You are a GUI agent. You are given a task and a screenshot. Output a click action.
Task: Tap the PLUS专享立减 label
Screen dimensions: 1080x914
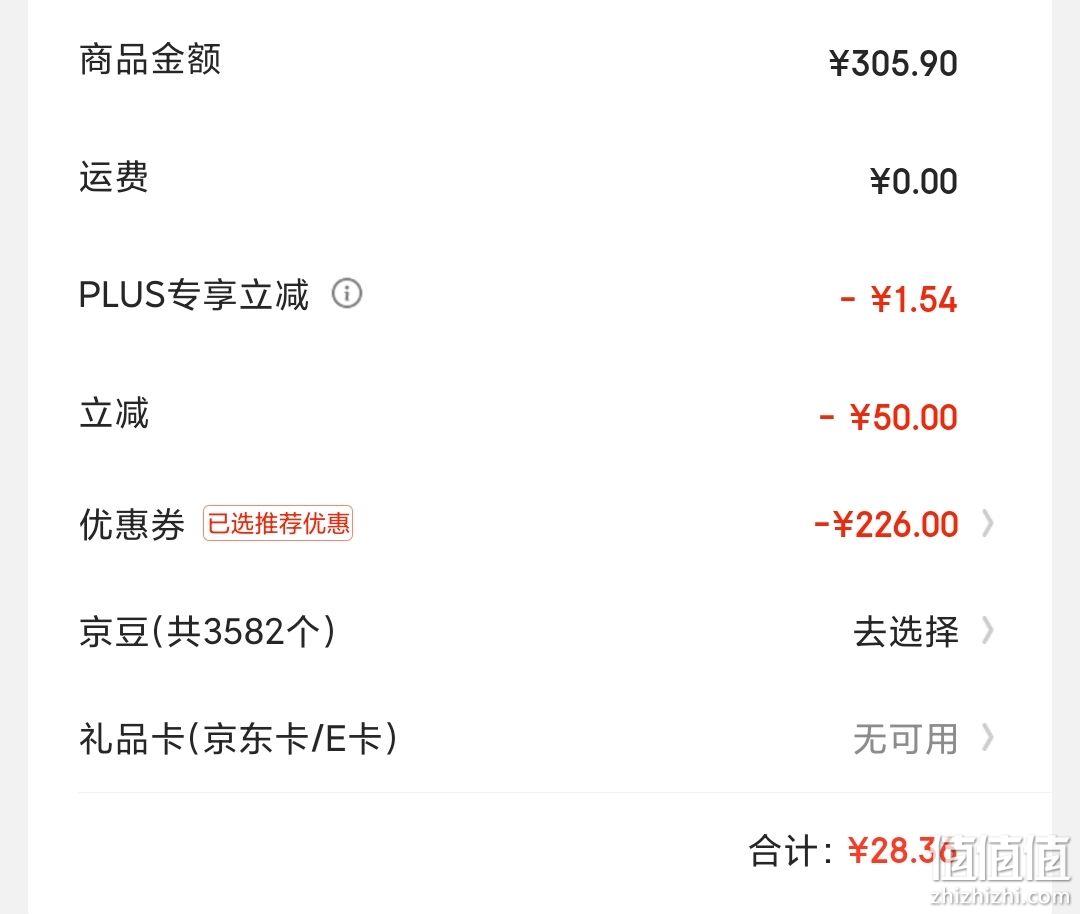pos(194,295)
